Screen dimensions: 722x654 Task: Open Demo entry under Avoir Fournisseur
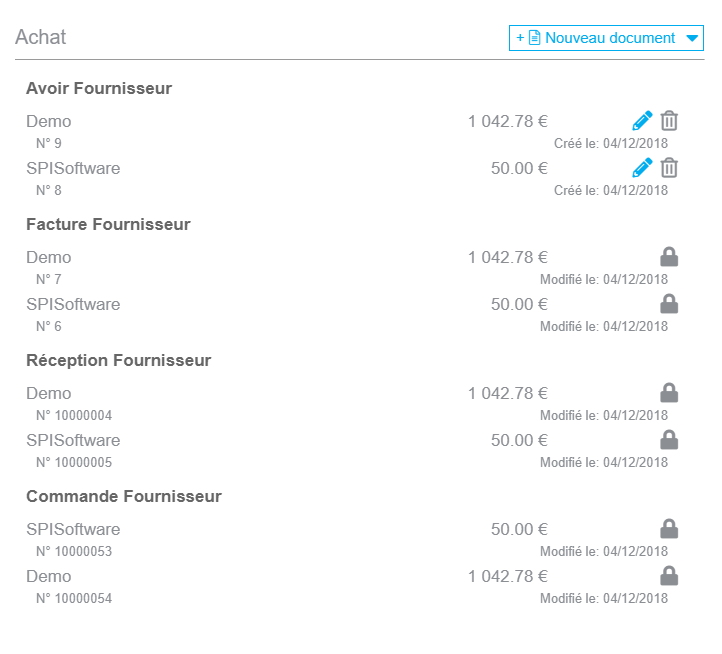(x=49, y=121)
